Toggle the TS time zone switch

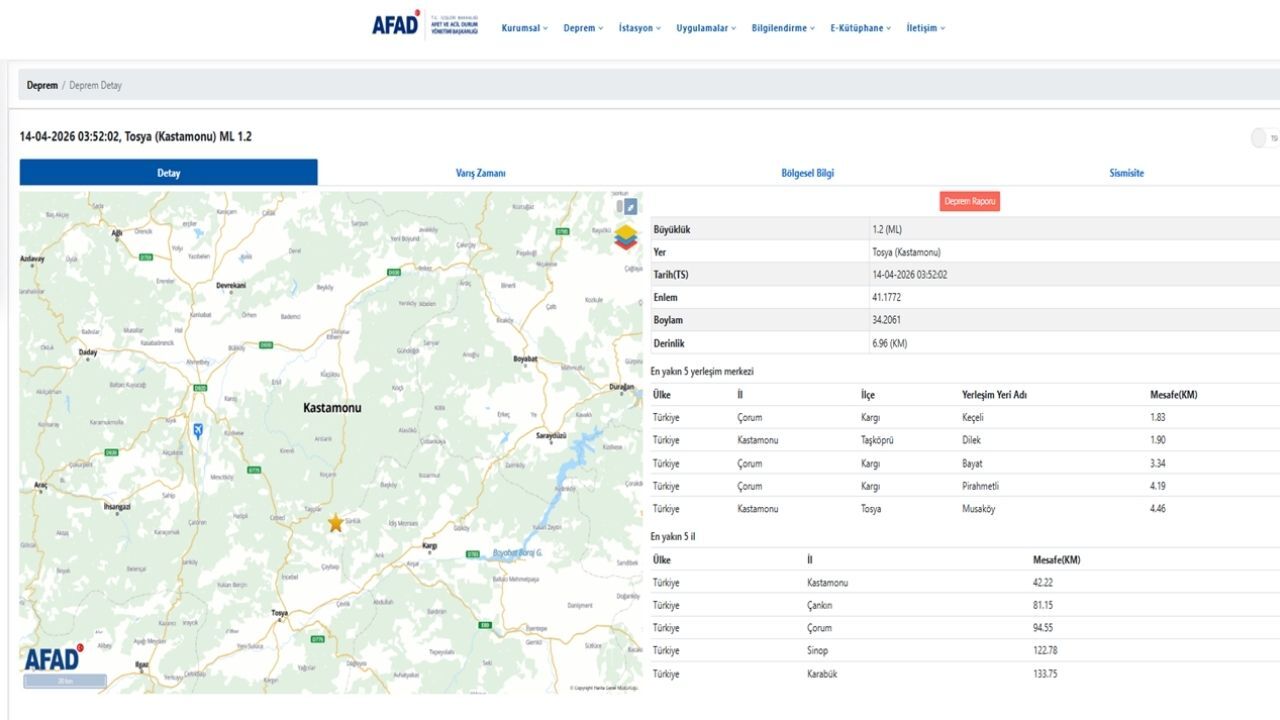click(x=1261, y=139)
